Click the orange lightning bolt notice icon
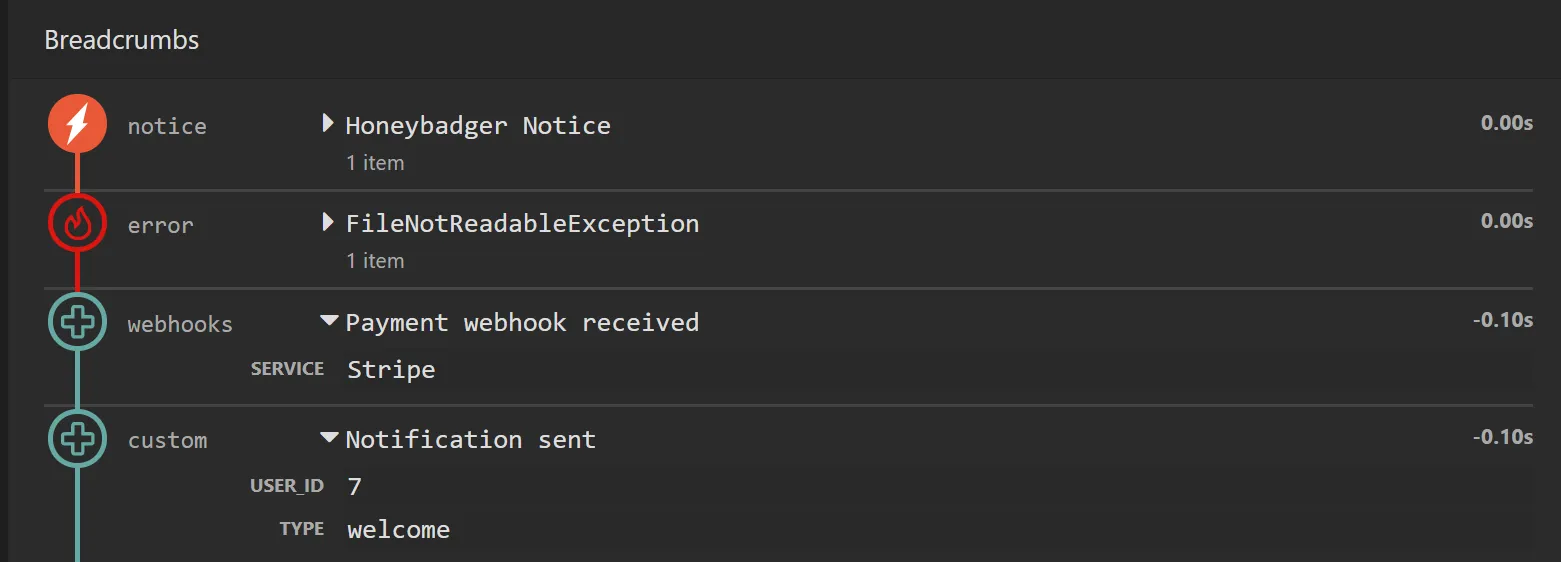Image resolution: width=1561 pixels, height=562 pixels. tap(77, 125)
